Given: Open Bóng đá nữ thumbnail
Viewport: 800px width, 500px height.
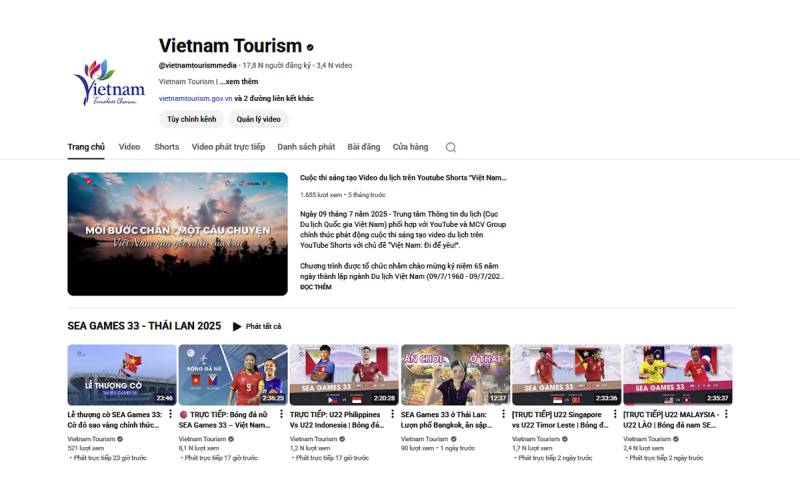Looking at the screenshot, I should (233, 375).
